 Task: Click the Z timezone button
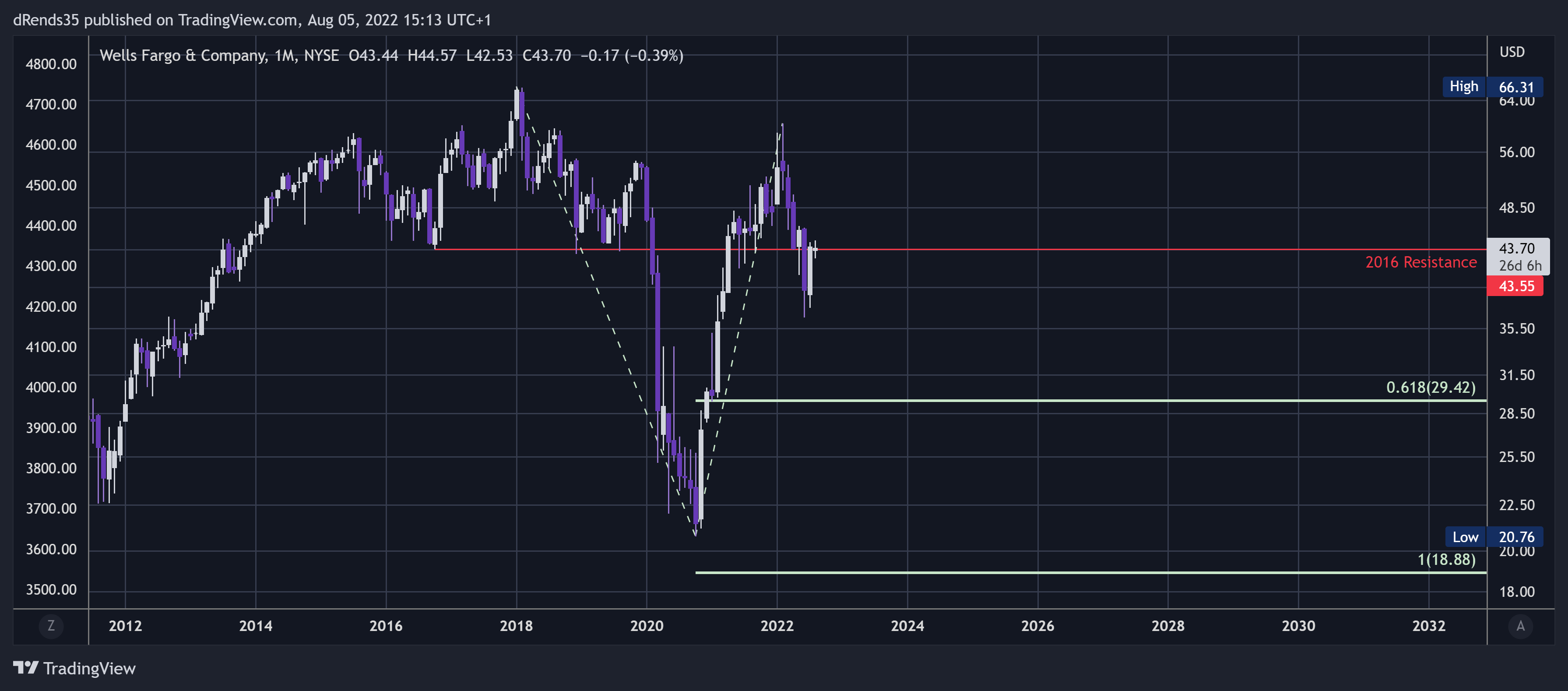point(51,626)
